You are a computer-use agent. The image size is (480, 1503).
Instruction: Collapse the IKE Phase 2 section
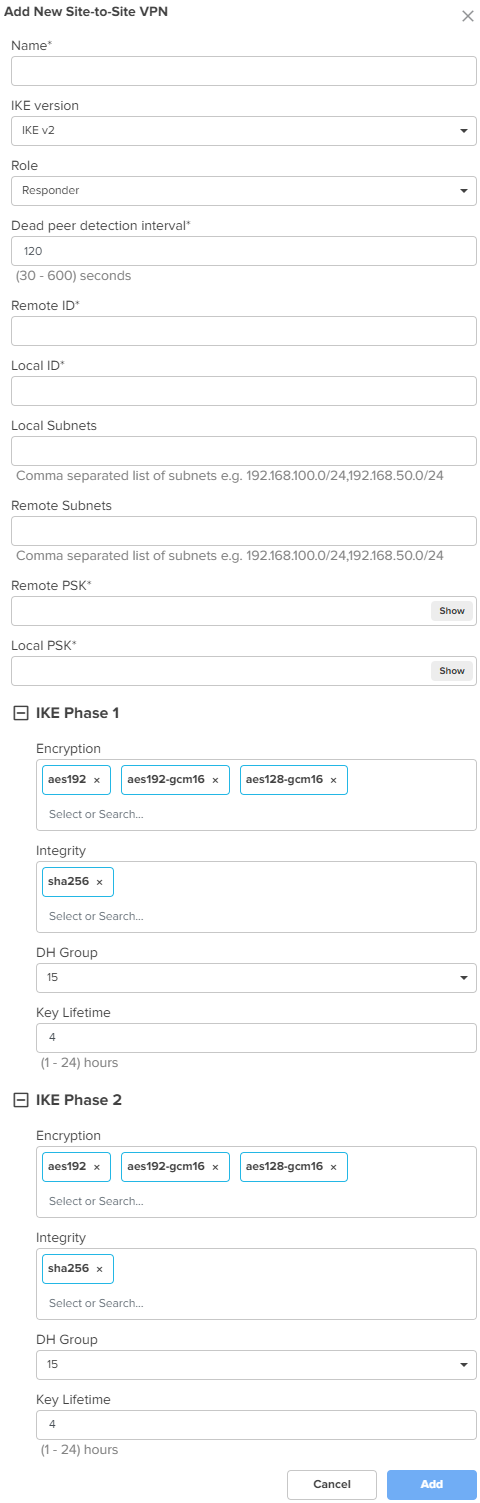(19, 1100)
